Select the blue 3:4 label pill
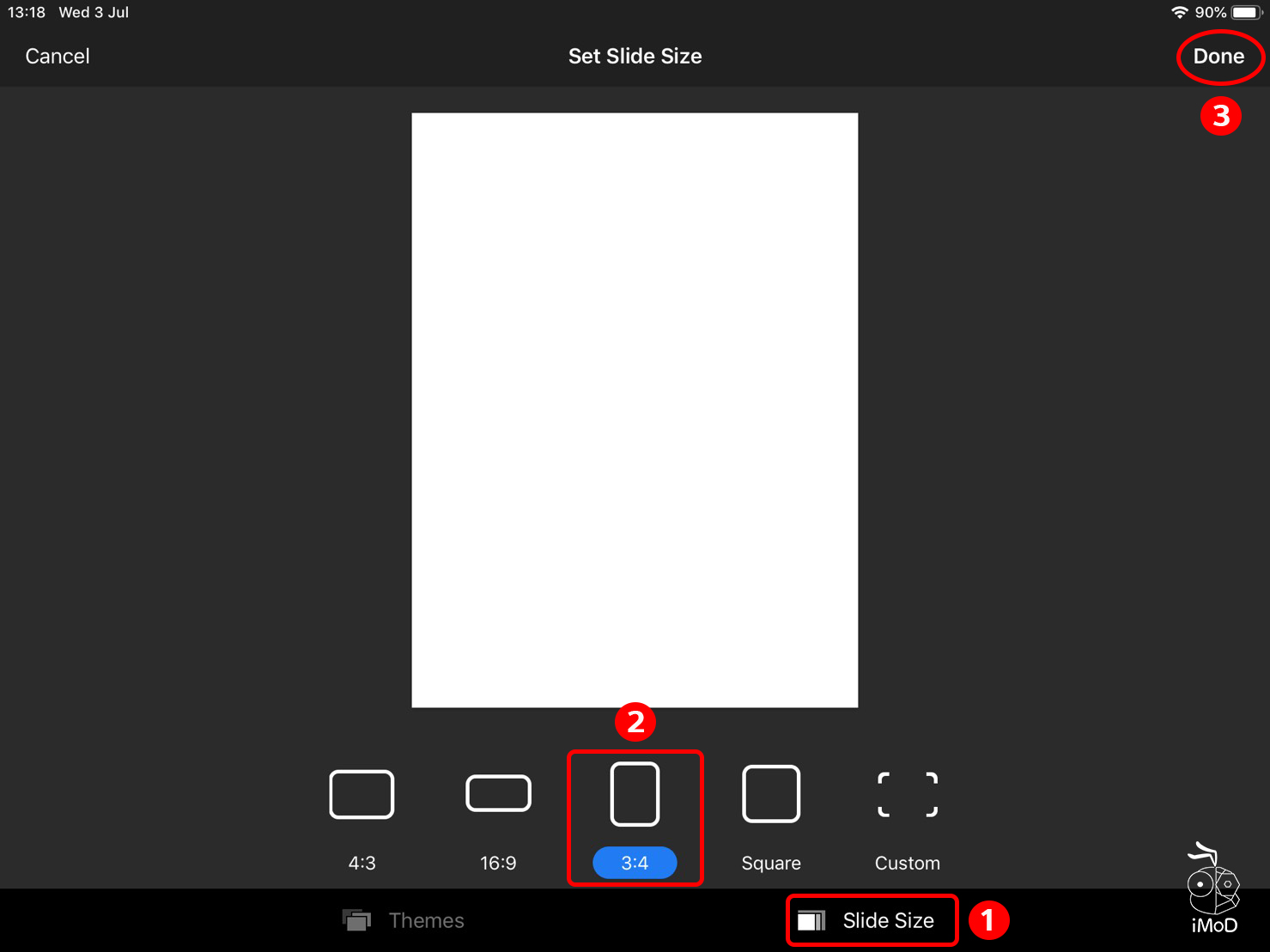 pos(635,863)
